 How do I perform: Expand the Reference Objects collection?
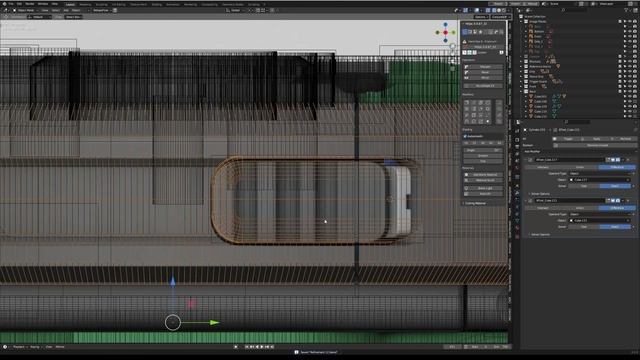[522, 66]
